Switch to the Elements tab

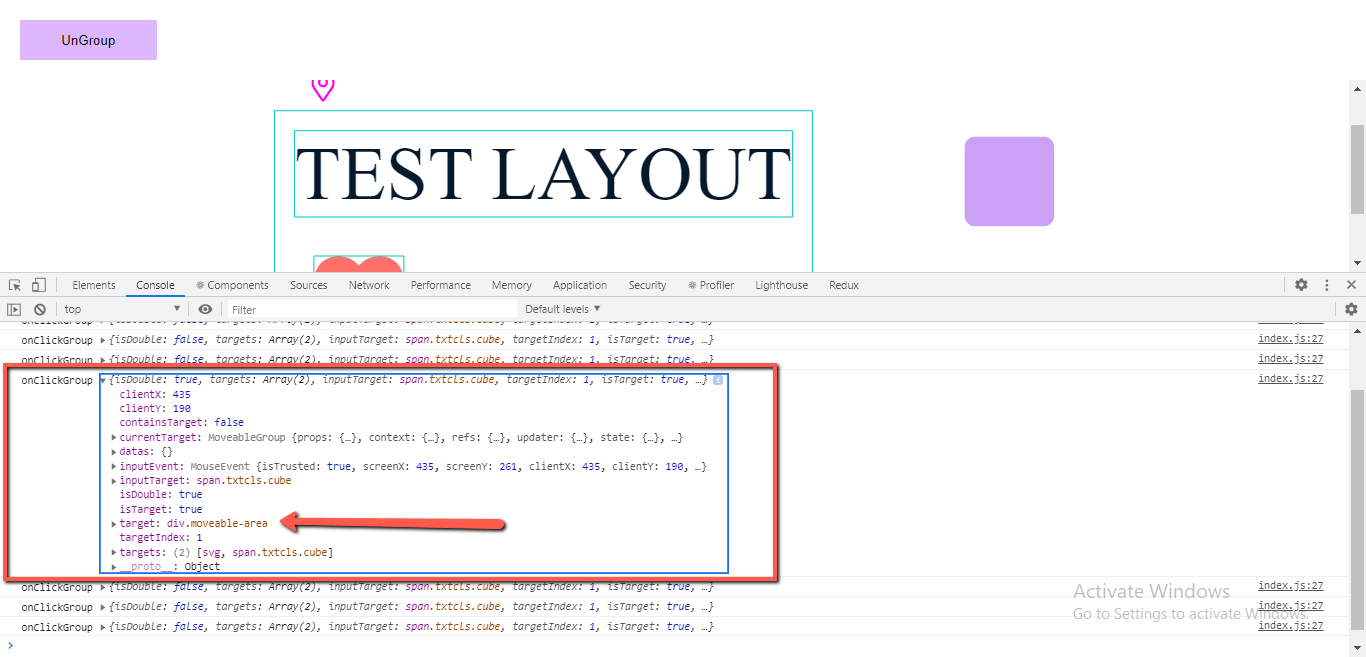pos(94,285)
